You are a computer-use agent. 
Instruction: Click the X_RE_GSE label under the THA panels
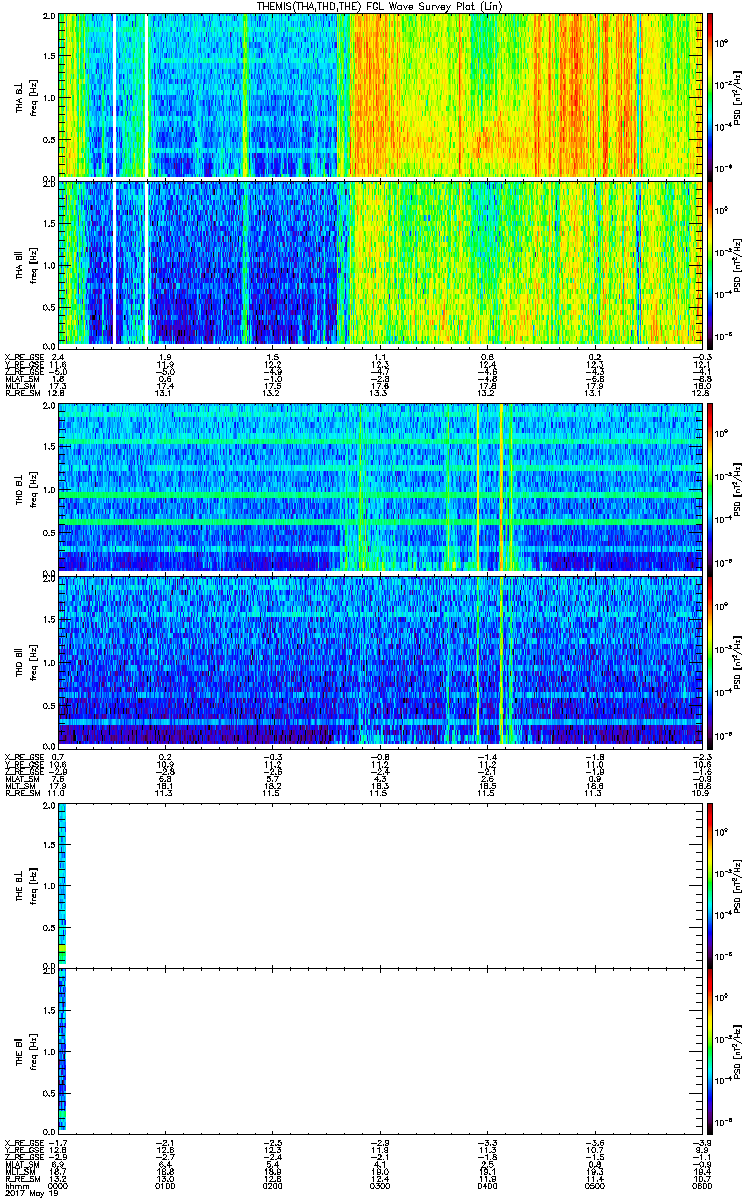pos(22,357)
